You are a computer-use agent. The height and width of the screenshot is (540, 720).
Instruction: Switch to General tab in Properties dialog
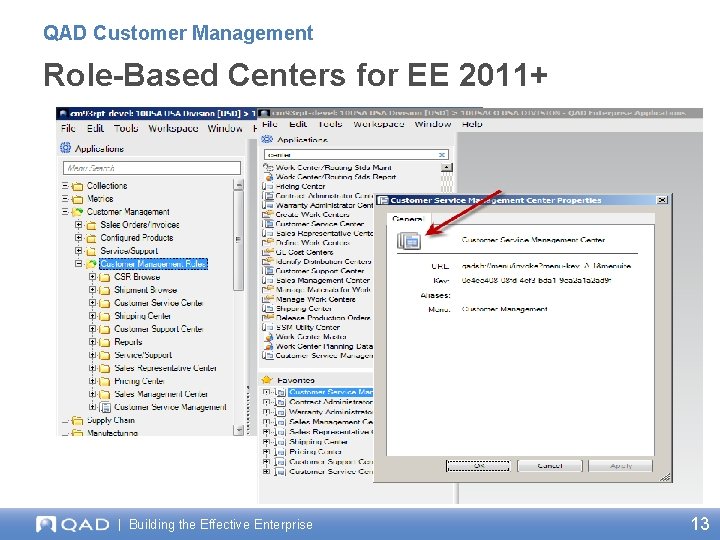pyautogui.click(x=406, y=219)
